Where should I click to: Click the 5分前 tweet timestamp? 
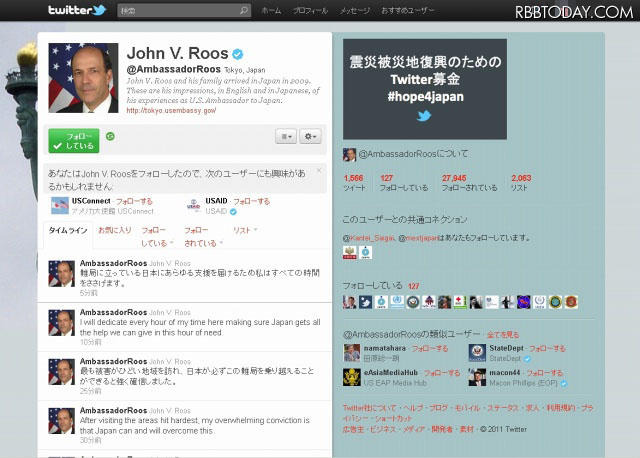click(x=88, y=293)
